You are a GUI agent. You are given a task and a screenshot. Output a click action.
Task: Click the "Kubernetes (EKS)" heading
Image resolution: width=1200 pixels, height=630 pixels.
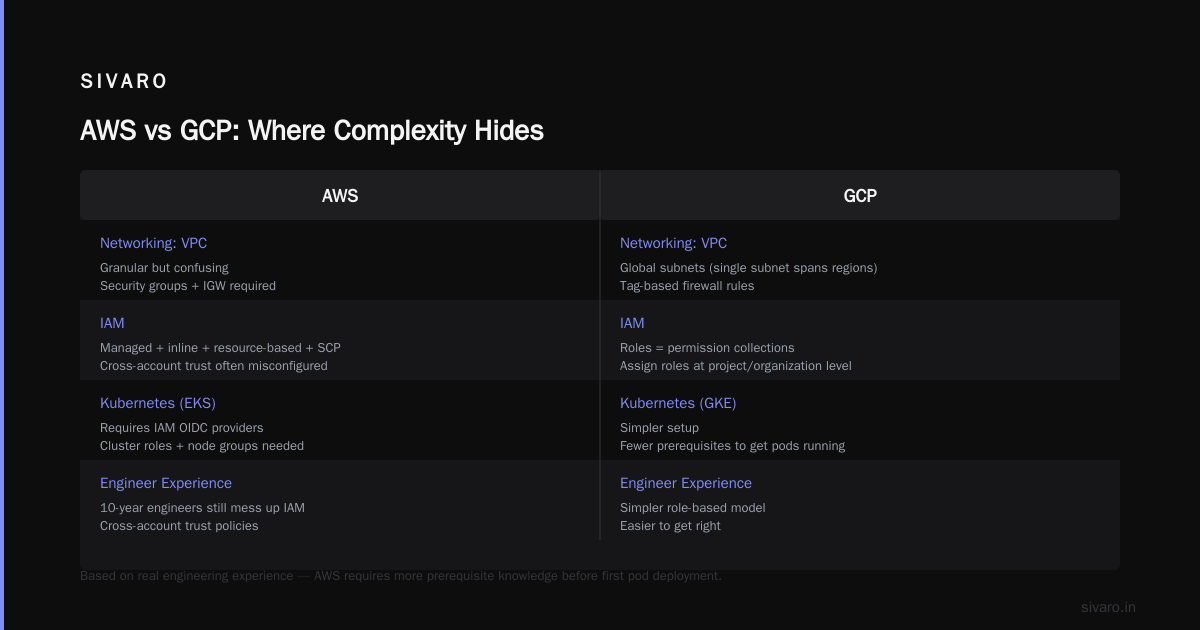point(158,403)
